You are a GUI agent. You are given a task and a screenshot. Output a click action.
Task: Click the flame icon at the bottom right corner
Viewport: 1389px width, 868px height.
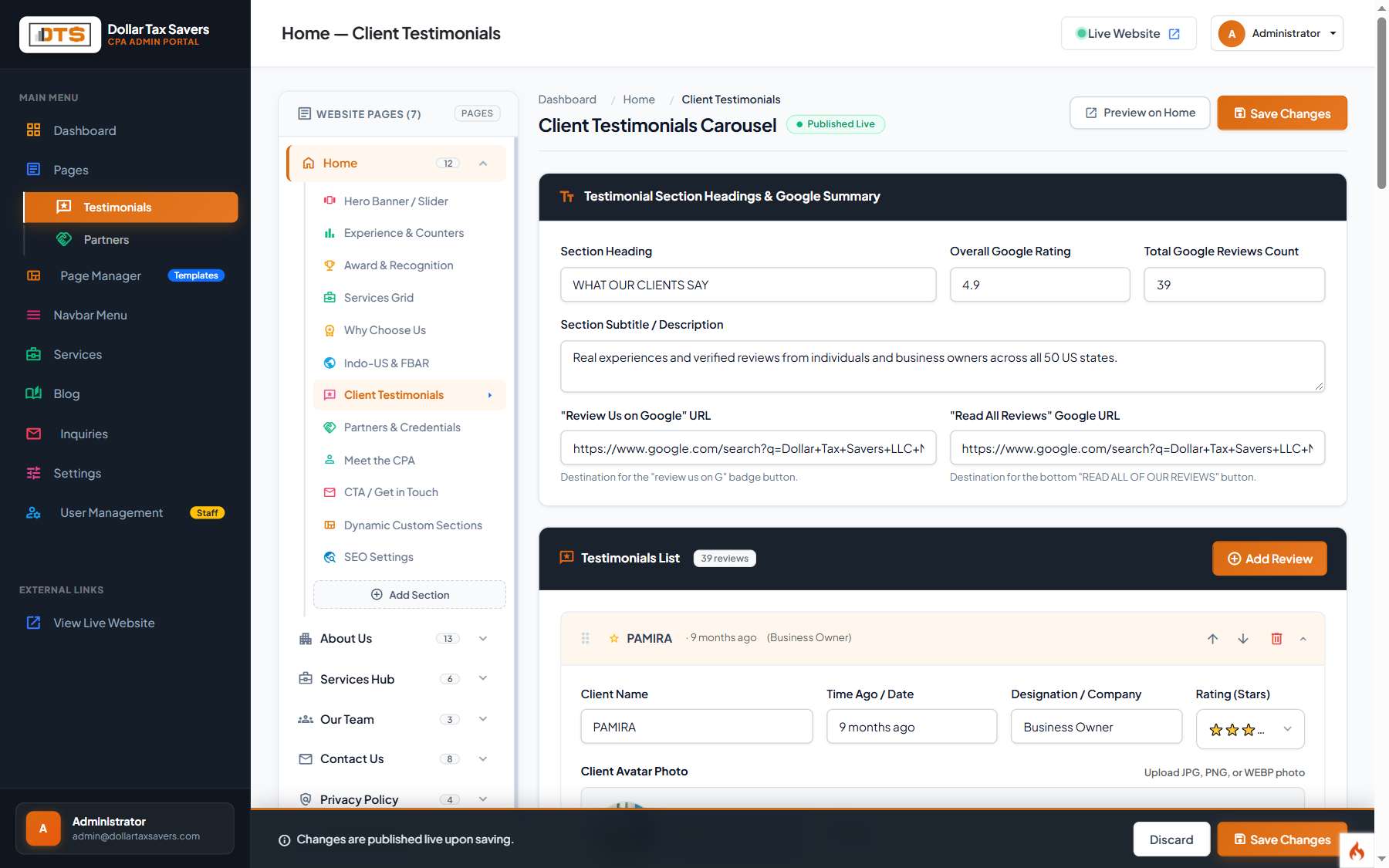pyautogui.click(x=1357, y=851)
